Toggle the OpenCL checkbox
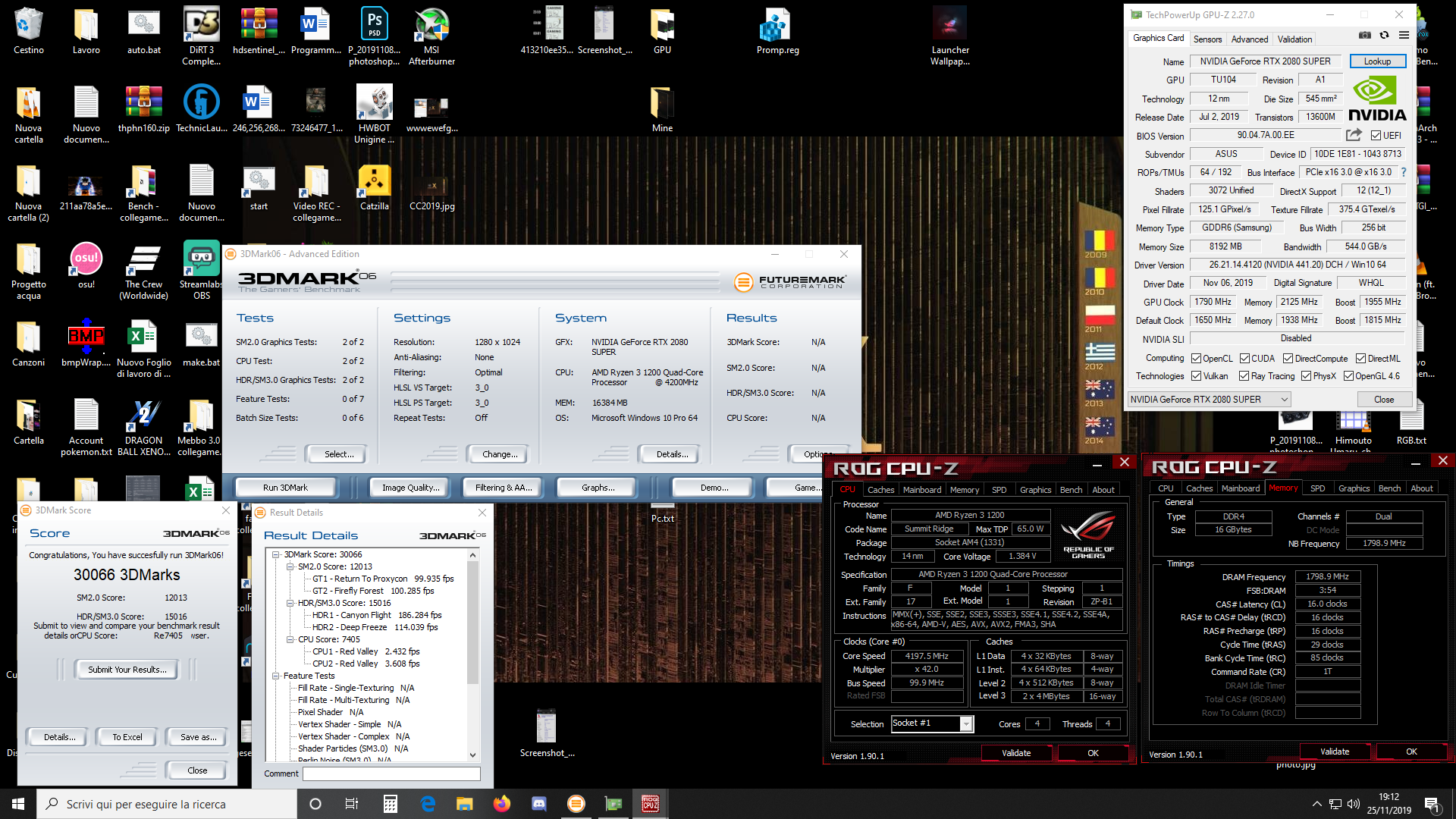 point(1196,359)
